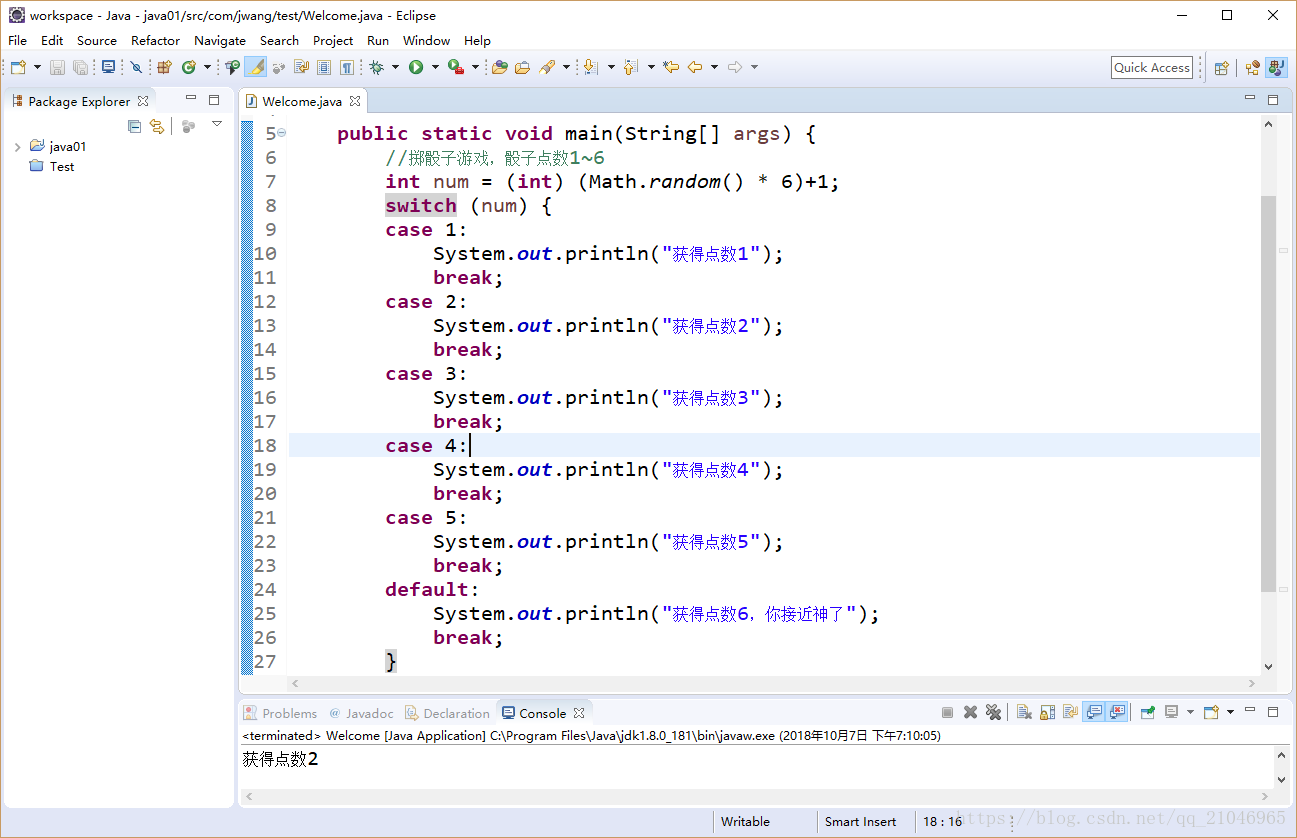
Task: Collapse the main method fold marker on line 5
Action: pyautogui.click(x=281, y=133)
